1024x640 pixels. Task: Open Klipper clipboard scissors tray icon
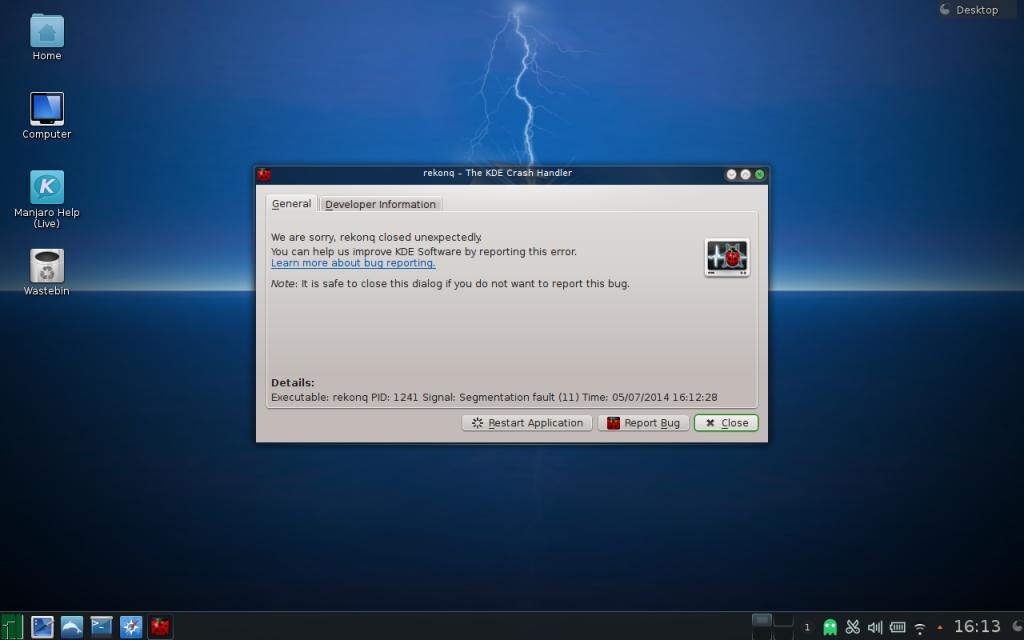point(853,627)
